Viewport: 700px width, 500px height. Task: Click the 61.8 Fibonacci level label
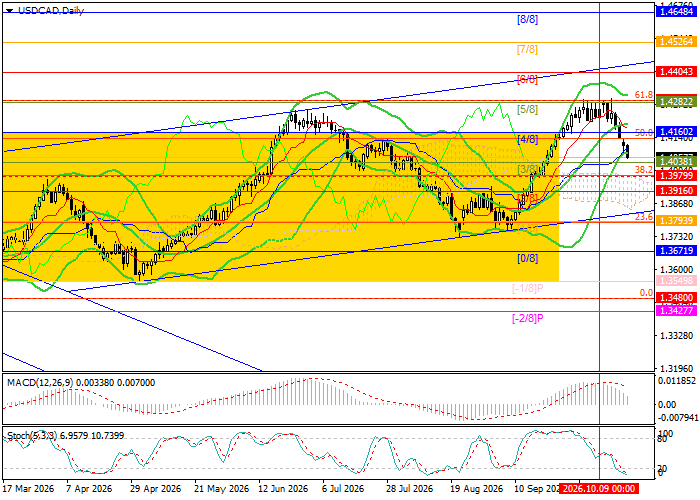click(x=643, y=95)
